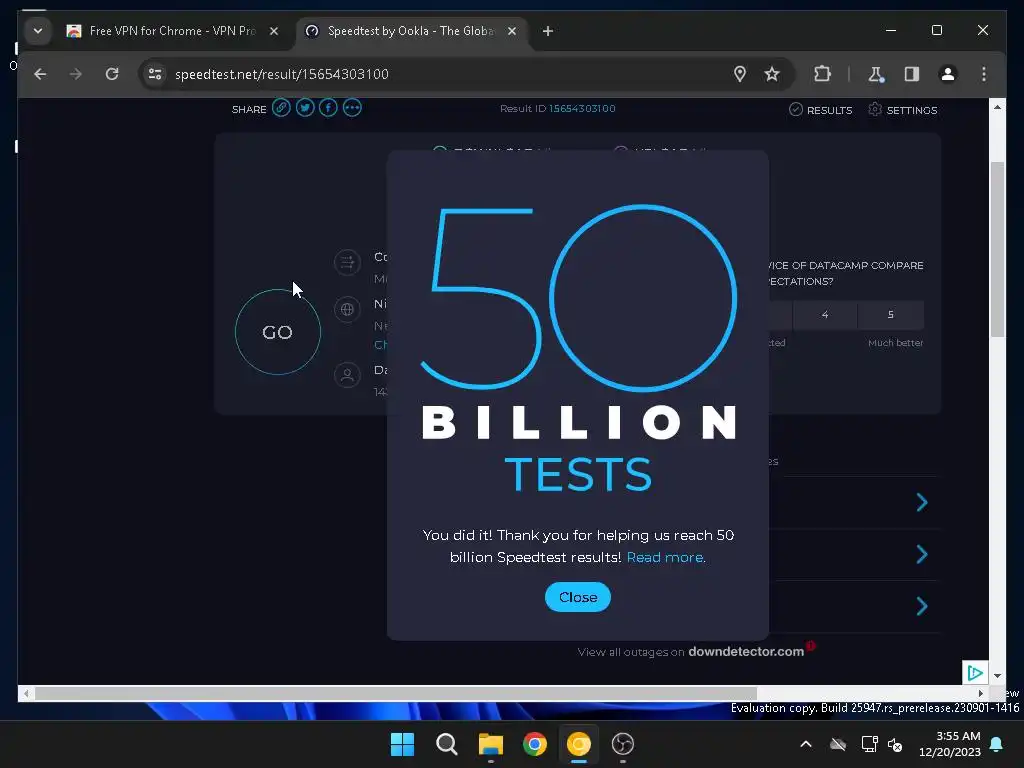1024x768 pixels.
Task: Click the horizontal page scrollbar thumb
Action: coord(396,693)
